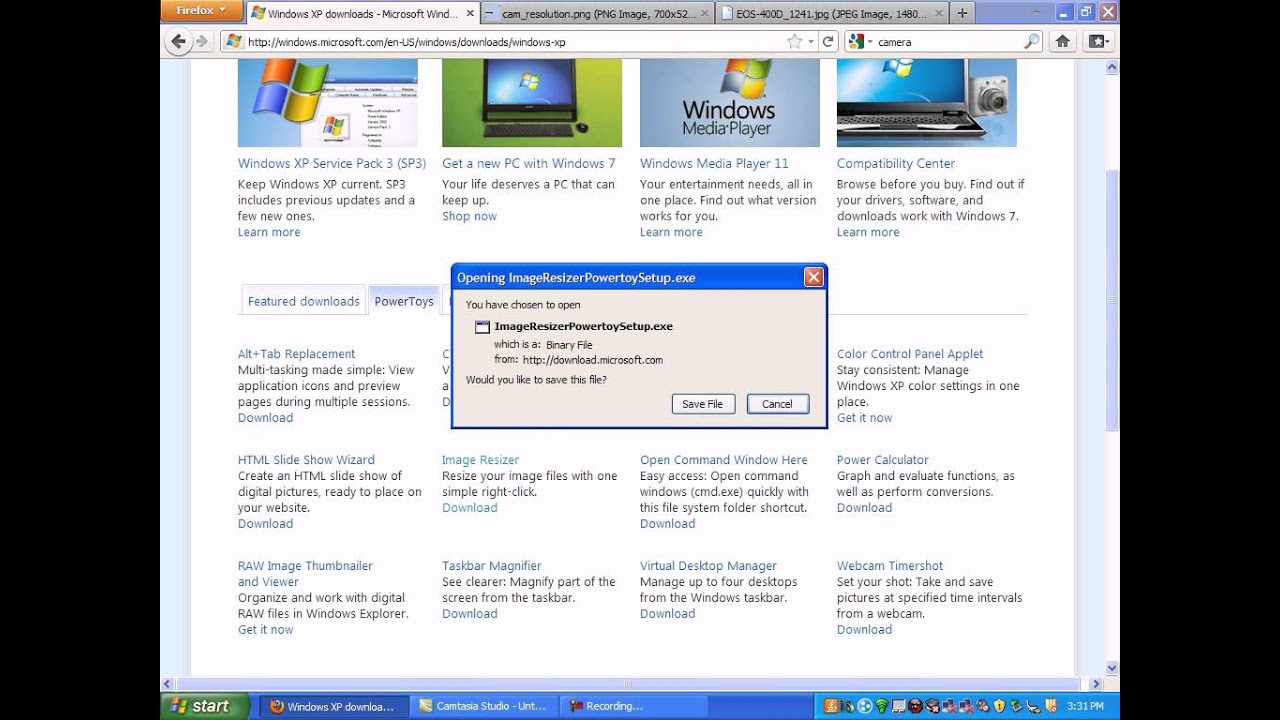Click Download under Image Resizer

(x=470, y=508)
